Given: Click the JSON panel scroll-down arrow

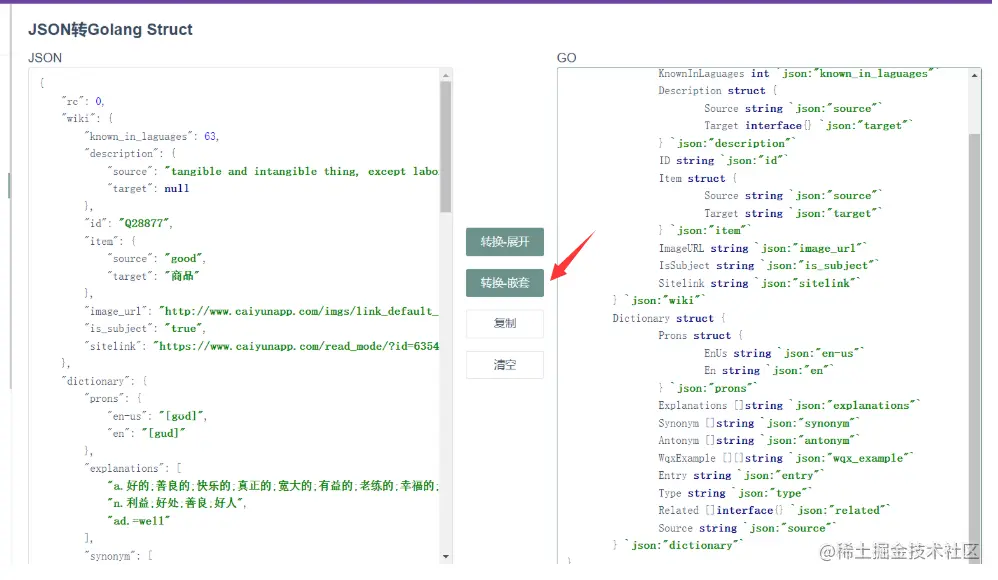Looking at the screenshot, I should pyautogui.click(x=446, y=556).
